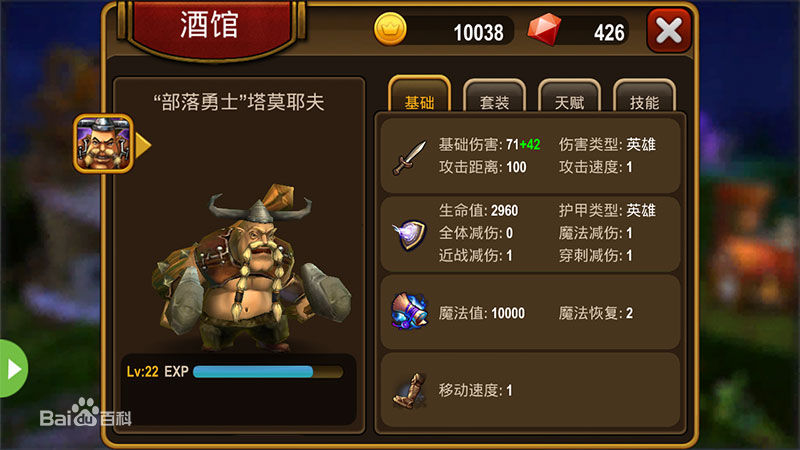The height and width of the screenshot is (450, 800).
Task: Select the 技能 tab
Action: pos(644,96)
